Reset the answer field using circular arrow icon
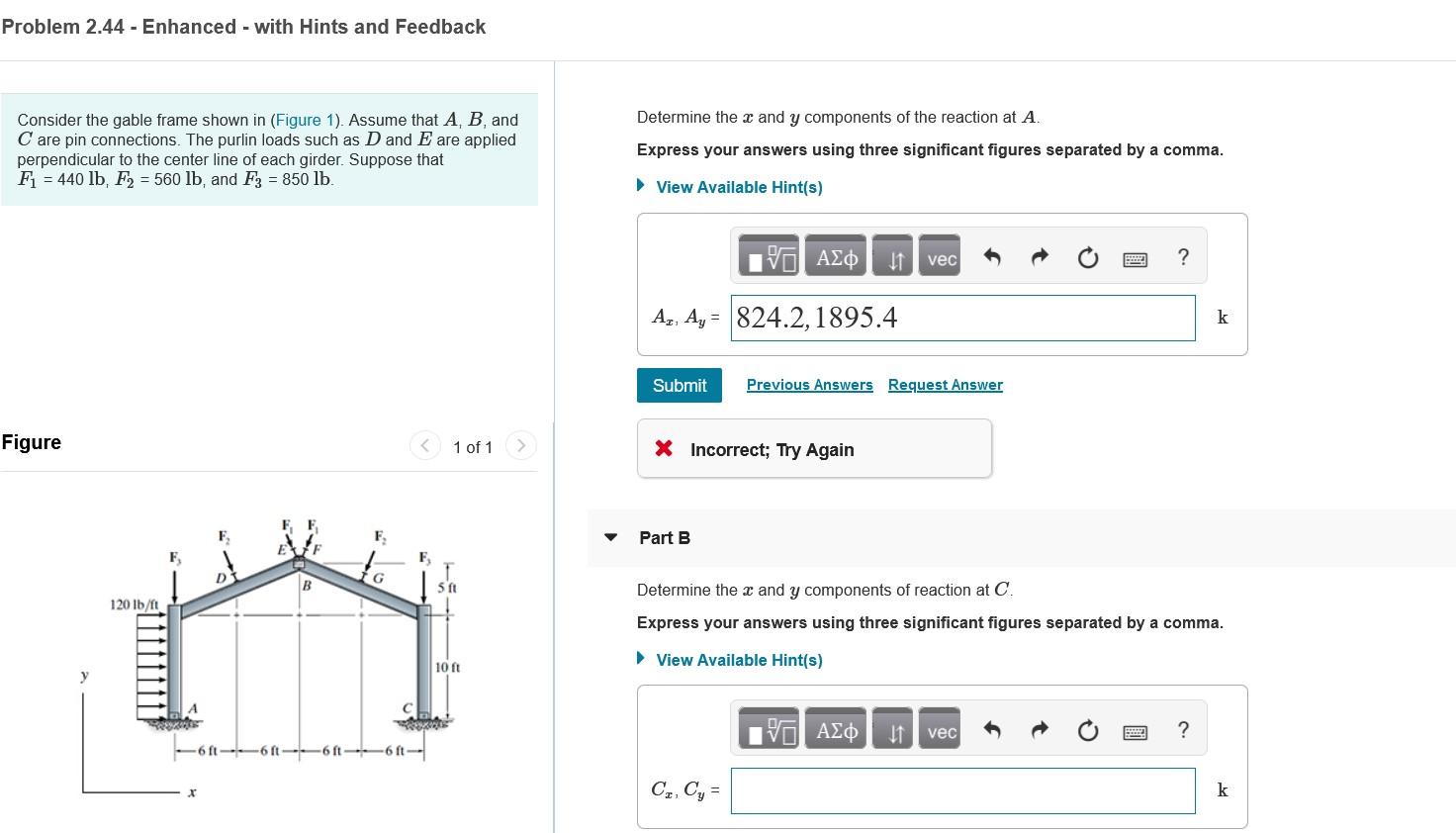The image size is (1456, 833). pos(1088,256)
